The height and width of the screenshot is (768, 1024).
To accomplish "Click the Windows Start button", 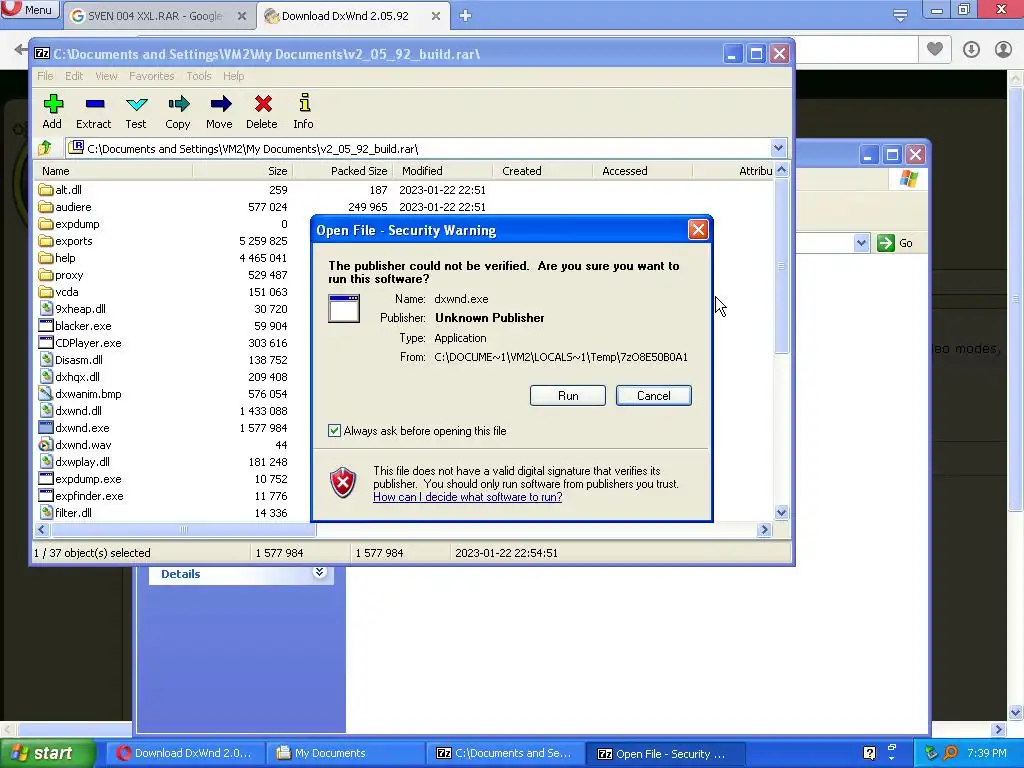I will click(x=47, y=753).
